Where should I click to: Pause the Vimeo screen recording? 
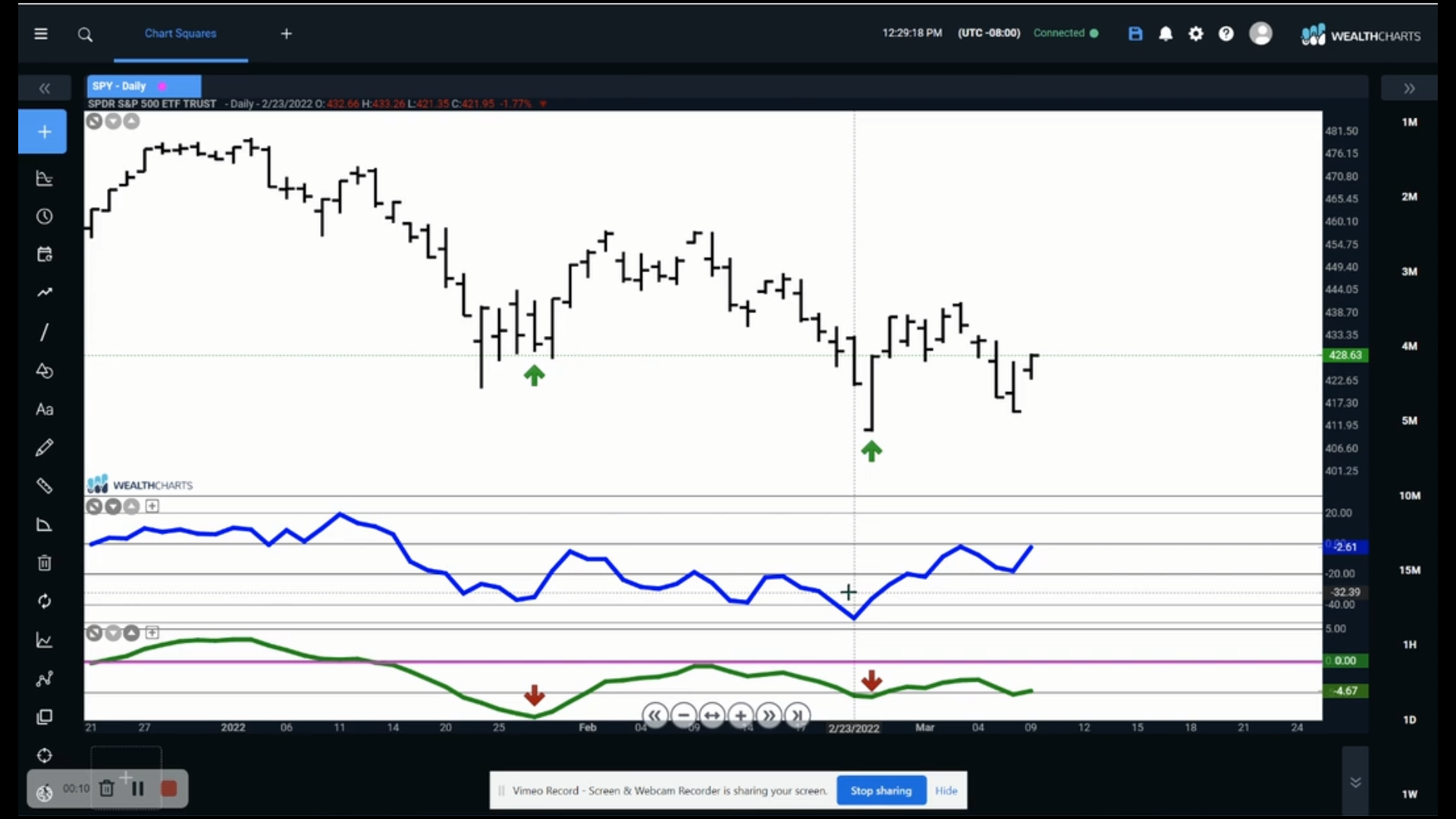pos(138,789)
